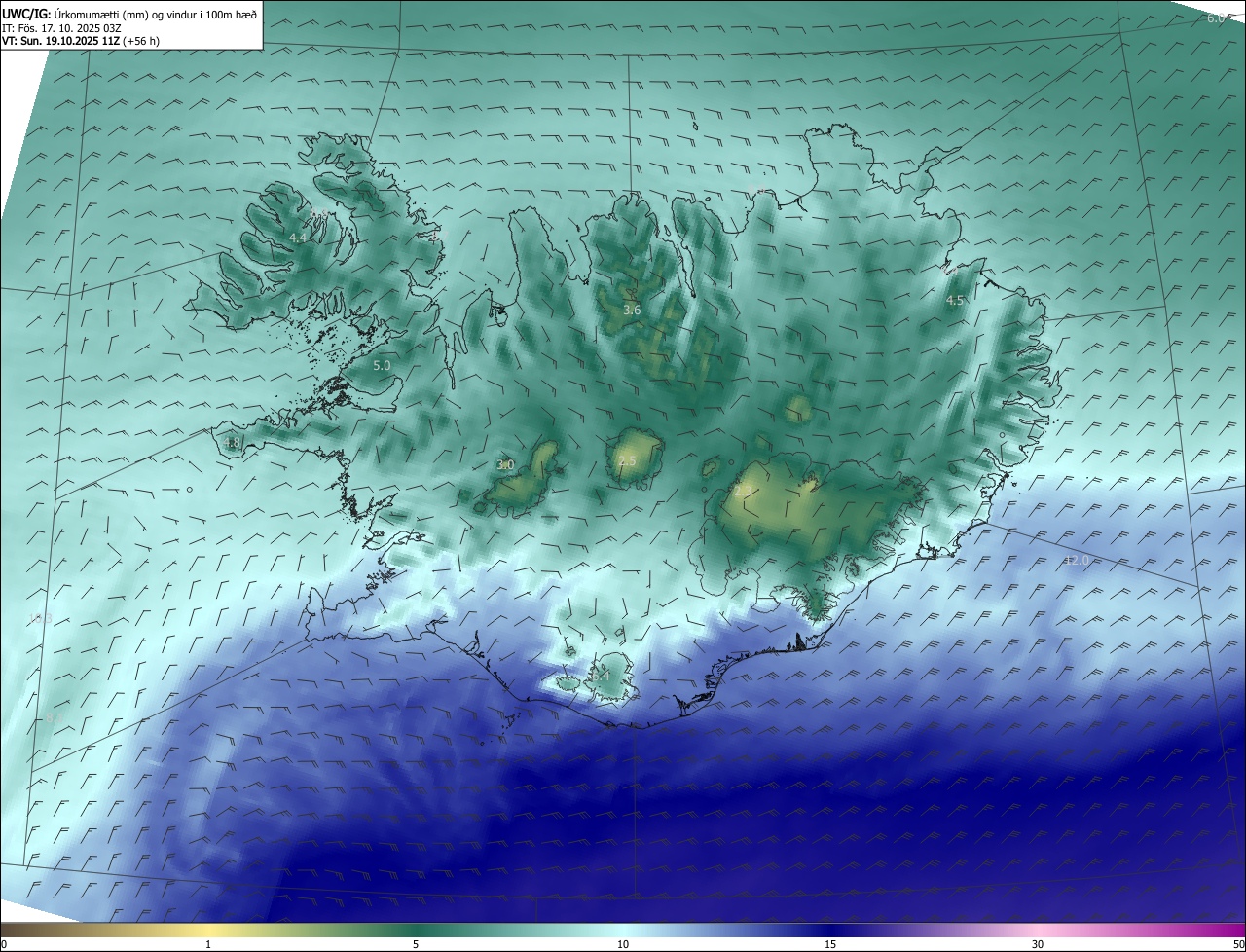Click the precipitable water colour scale bar
Viewport: 1246px width, 952px height.
coord(623,930)
